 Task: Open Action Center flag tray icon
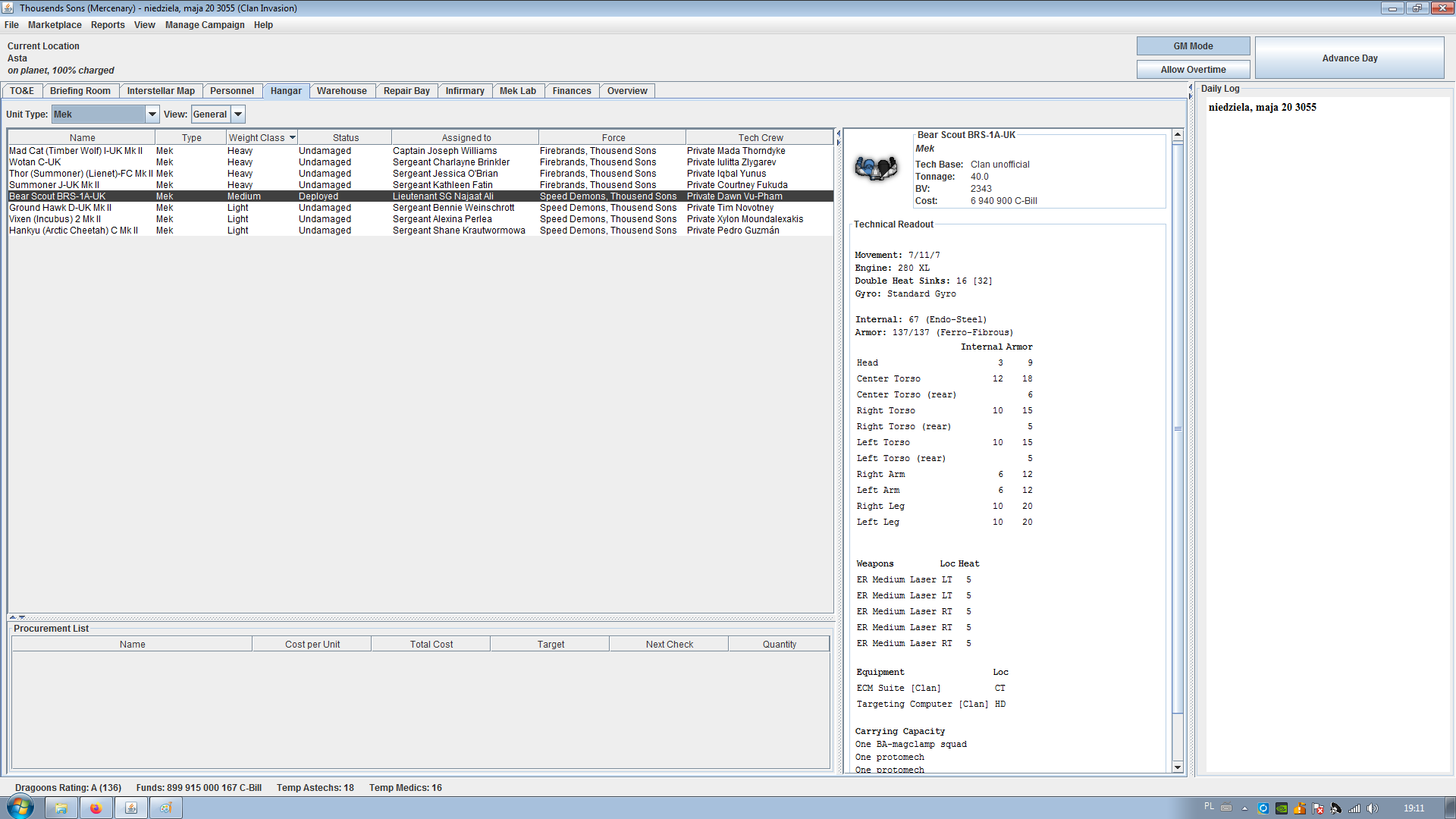click(x=1317, y=808)
